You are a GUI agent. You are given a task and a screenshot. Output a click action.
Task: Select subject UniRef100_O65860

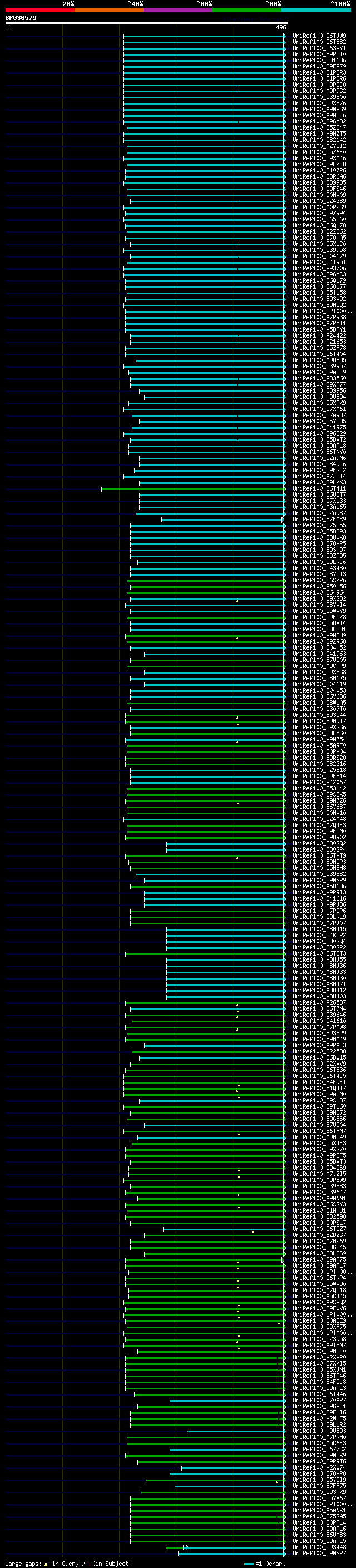click(x=319, y=219)
